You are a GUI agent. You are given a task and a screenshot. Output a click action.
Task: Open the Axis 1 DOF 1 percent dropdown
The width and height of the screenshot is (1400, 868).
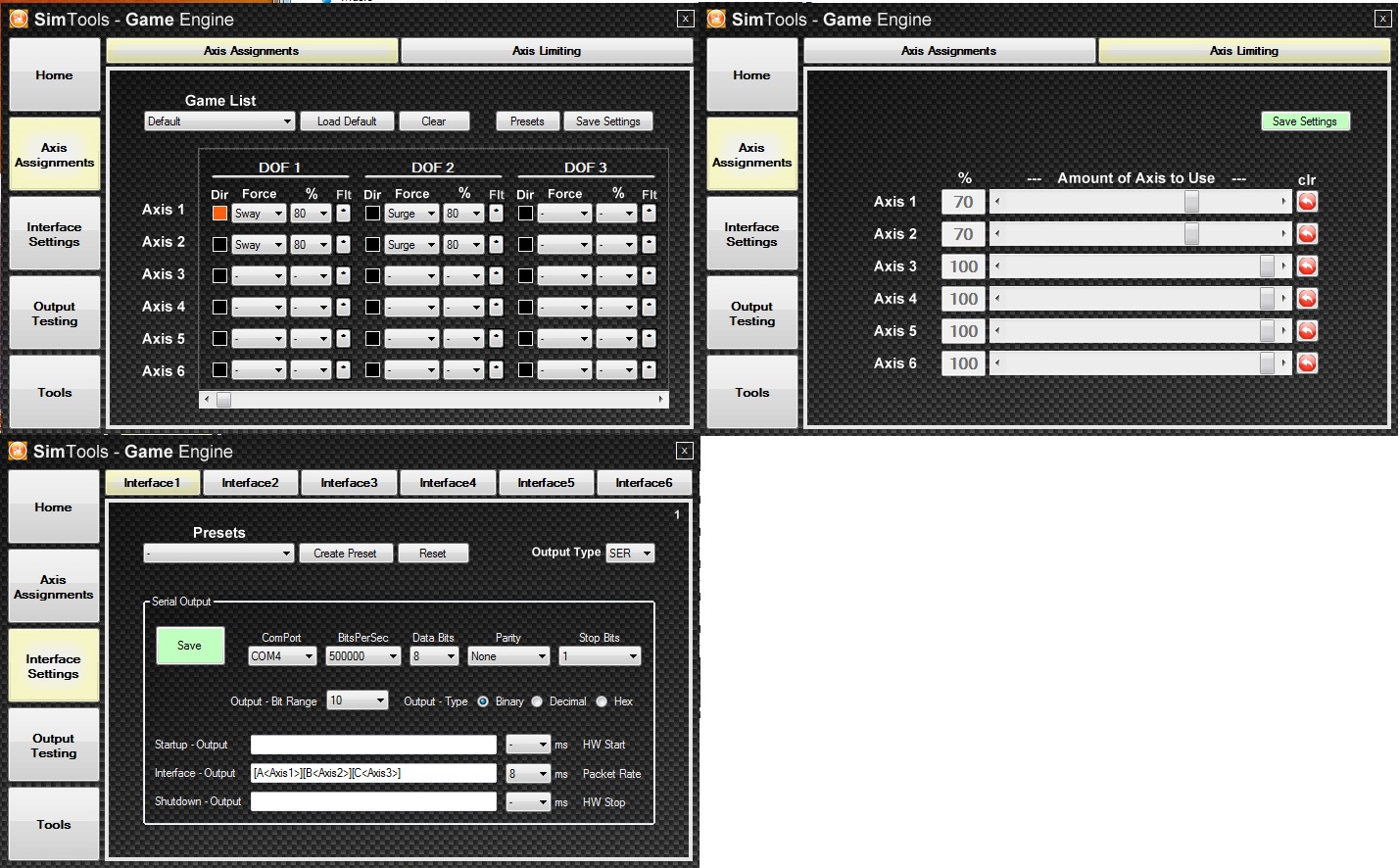(311, 213)
